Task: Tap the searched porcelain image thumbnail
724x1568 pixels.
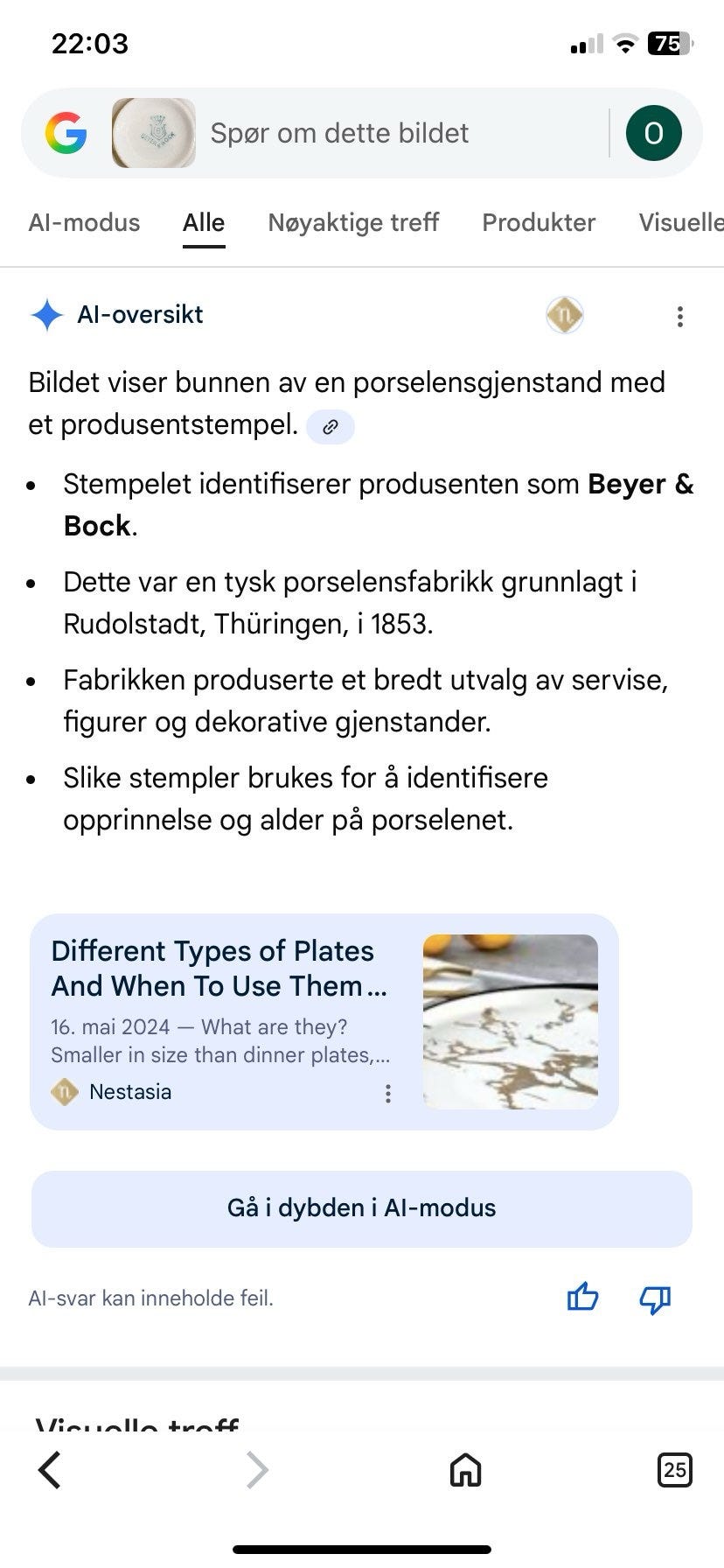Action: coord(154,133)
